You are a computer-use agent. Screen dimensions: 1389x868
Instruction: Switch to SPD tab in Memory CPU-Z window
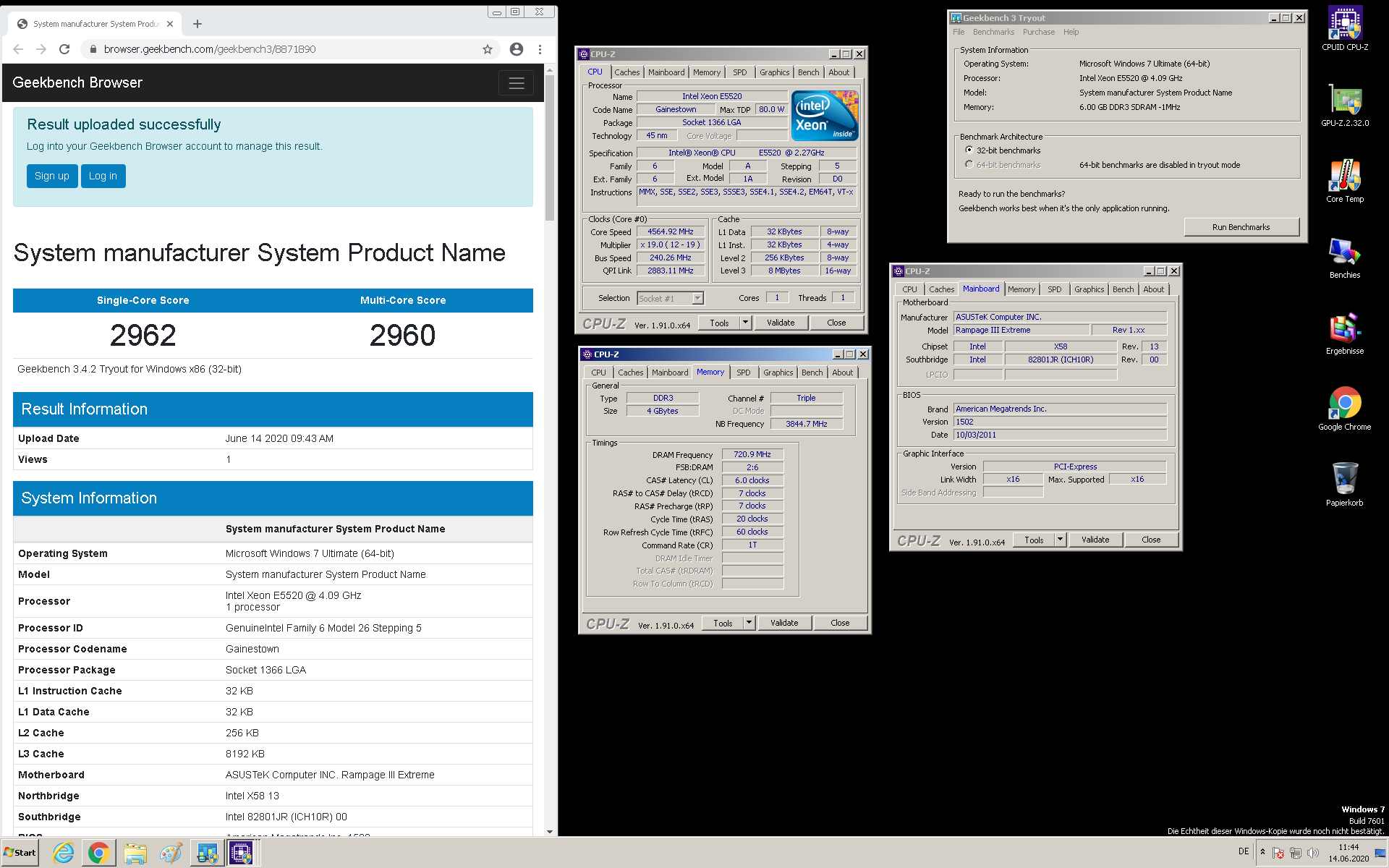point(744,373)
